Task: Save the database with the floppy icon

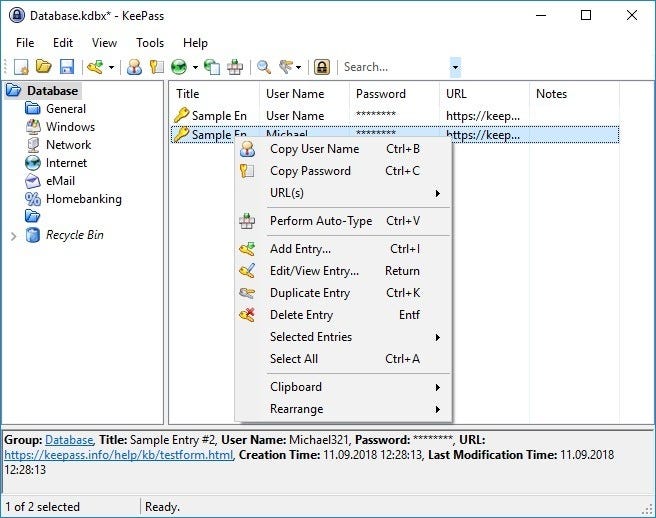Action: tap(67, 67)
